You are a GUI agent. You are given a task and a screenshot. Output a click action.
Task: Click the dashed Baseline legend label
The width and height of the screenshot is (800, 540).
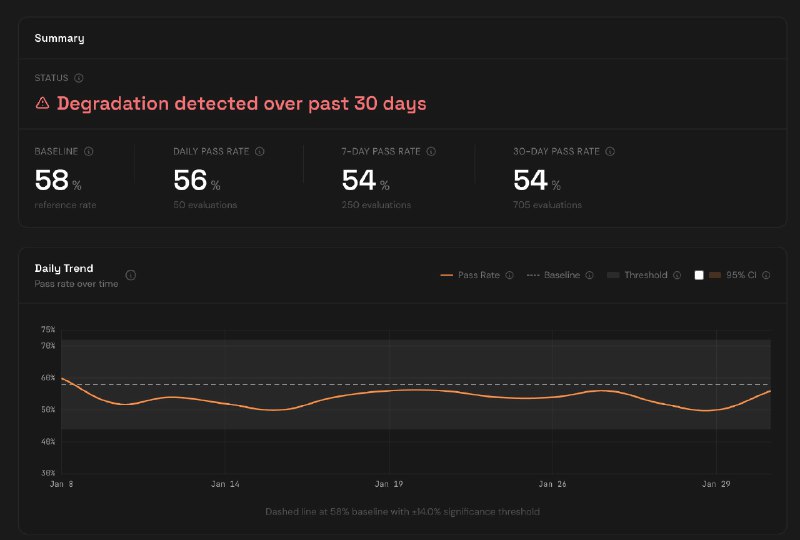[x=561, y=275]
